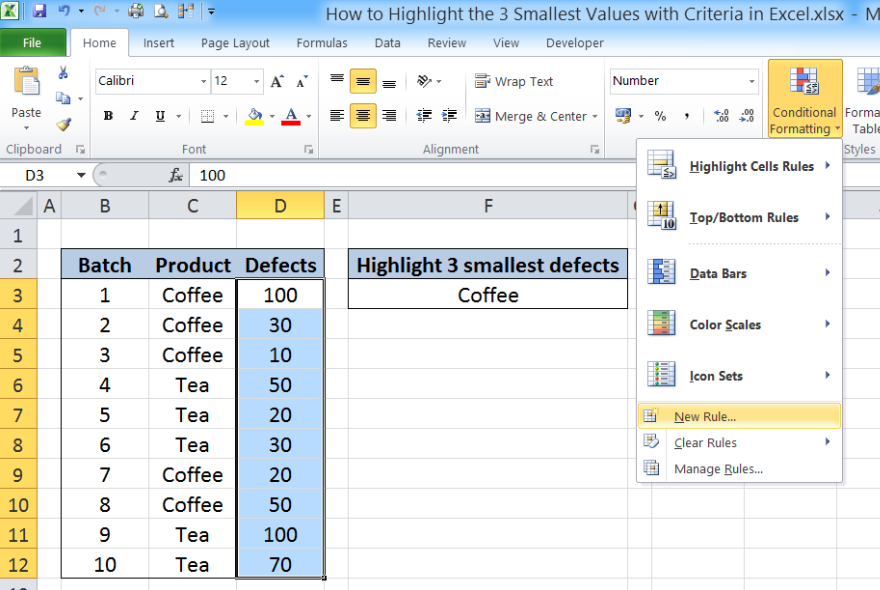This screenshot has height=590, width=880.
Task: Click the Format Painter icon
Action: click(x=61, y=124)
